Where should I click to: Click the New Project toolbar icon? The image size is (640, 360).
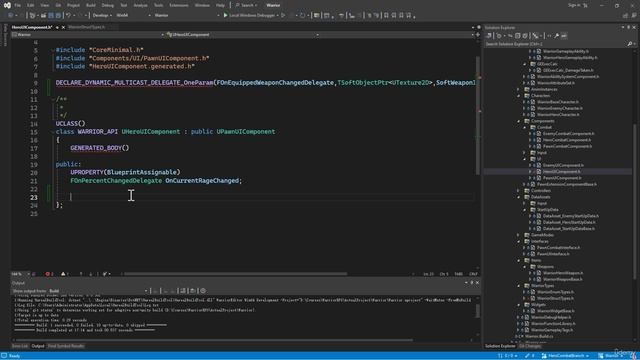pos(32,15)
